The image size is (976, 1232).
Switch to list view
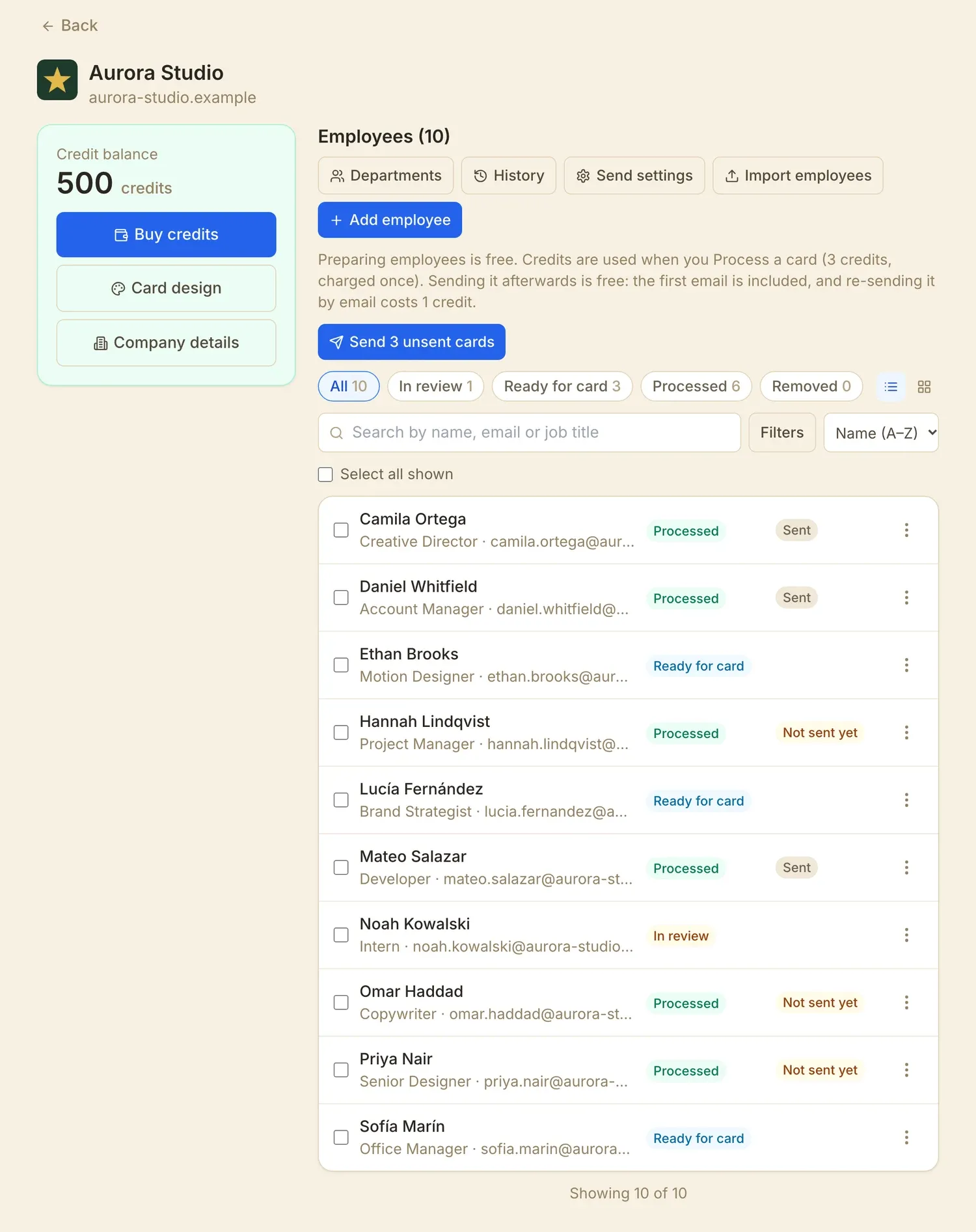[x=891, y=387]
